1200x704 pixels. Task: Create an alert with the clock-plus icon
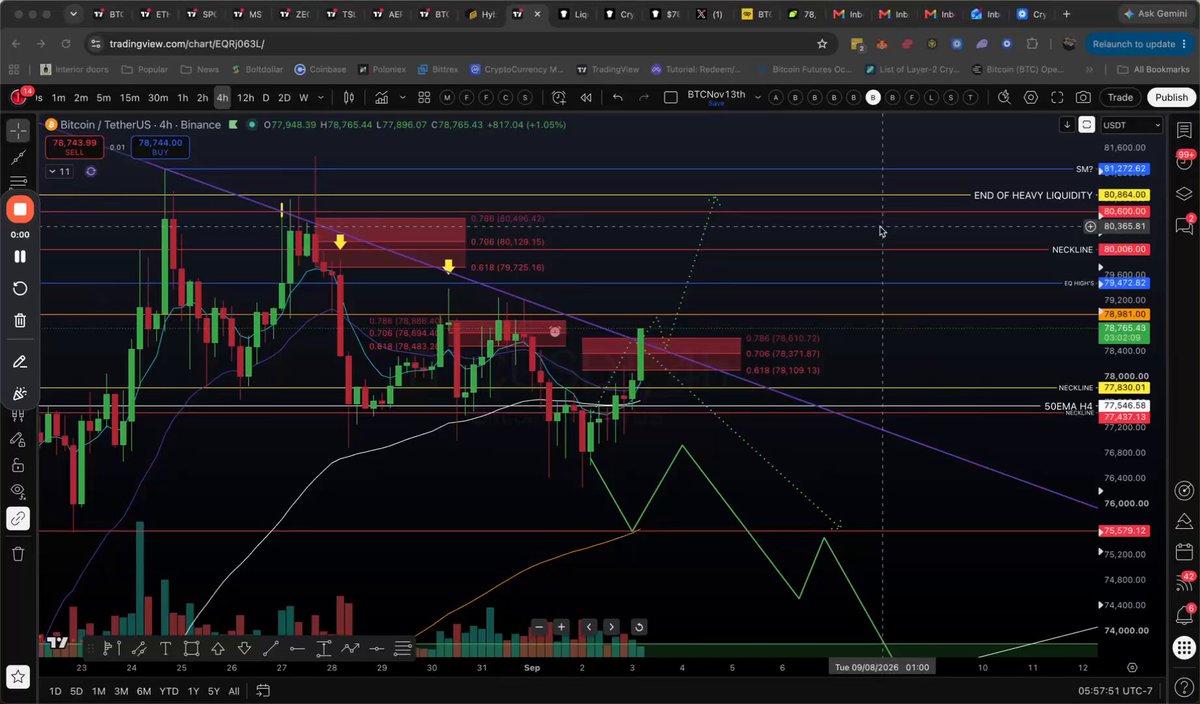(558, 97)
